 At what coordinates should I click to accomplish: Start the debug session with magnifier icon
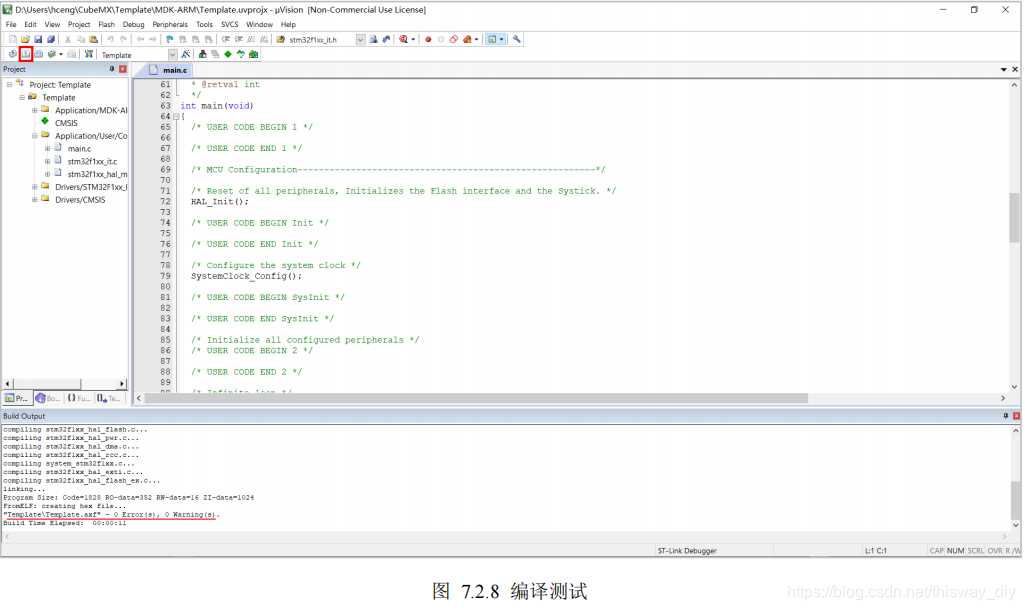pos(403,39)
